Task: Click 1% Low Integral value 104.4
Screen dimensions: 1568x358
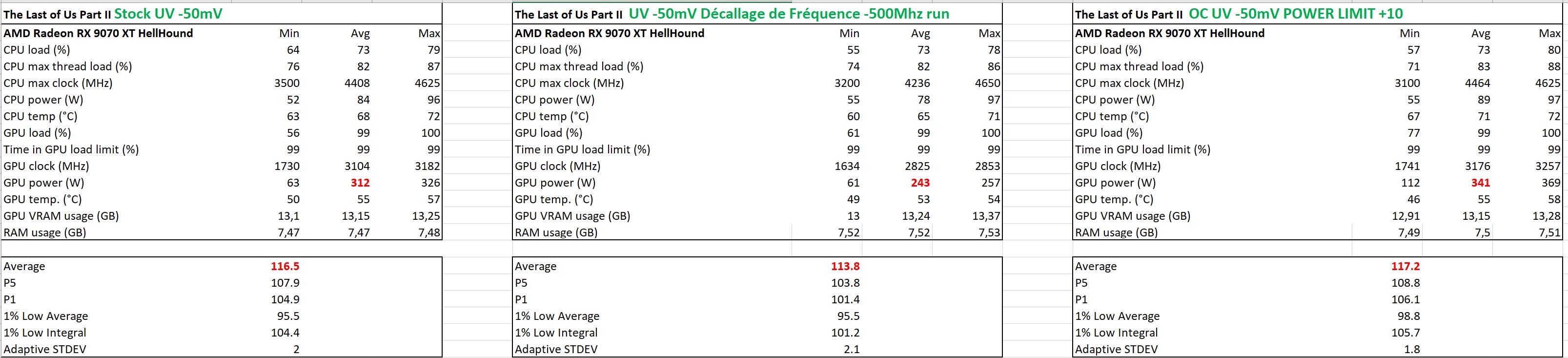Action: [285, 333]
